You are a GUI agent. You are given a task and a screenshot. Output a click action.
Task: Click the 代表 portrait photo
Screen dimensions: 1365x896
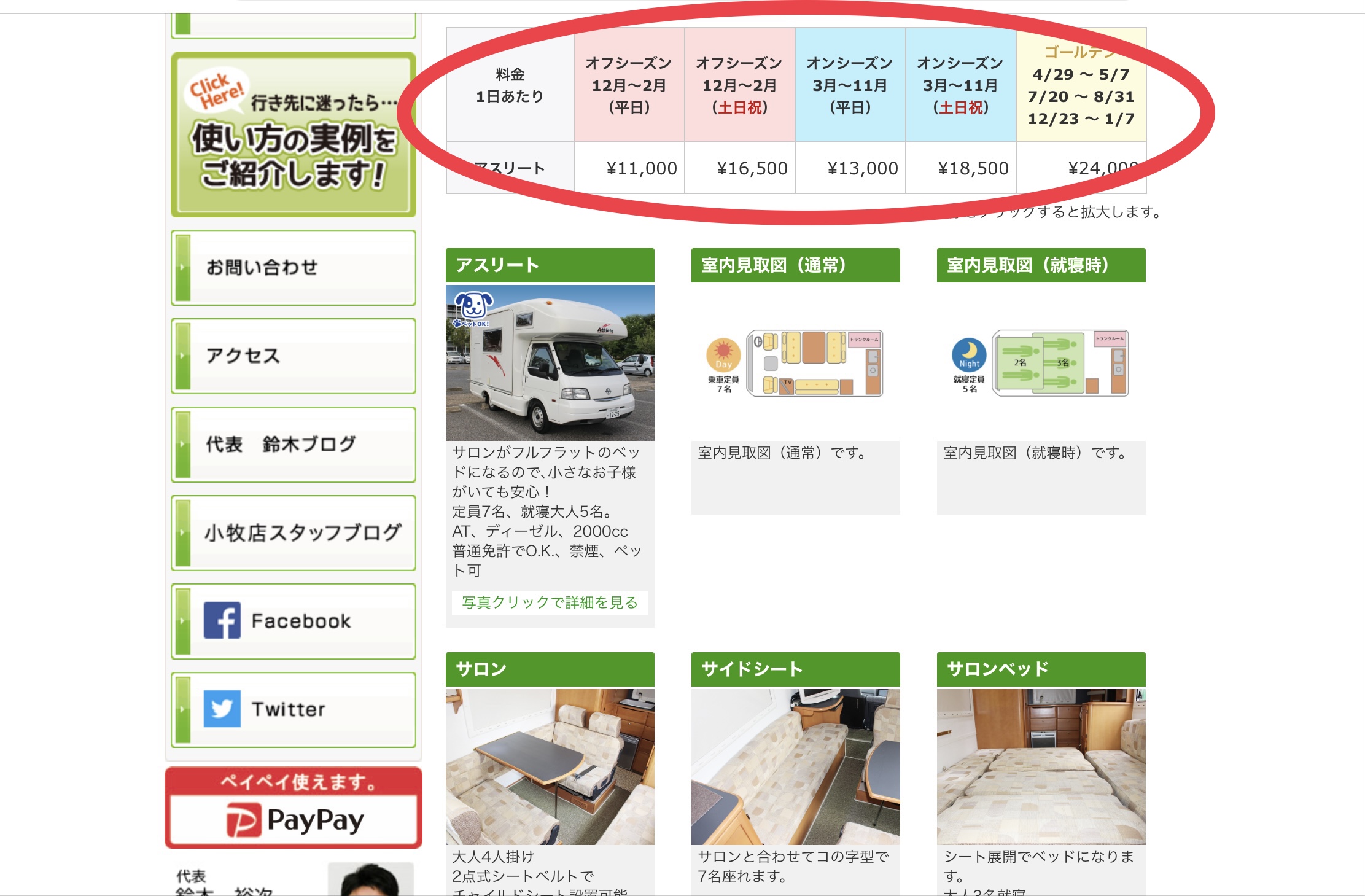tap(370, 881)
